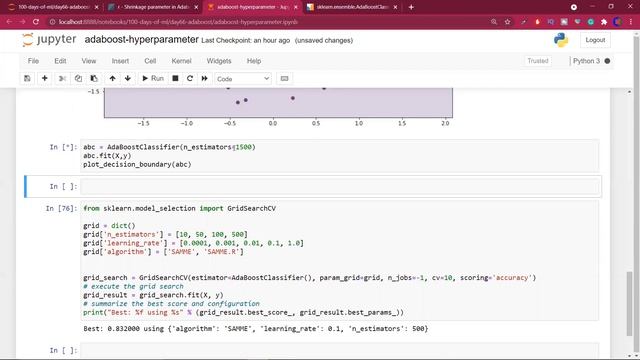640x360 pixels.
Task: Click the GridSearchCV import line
Action: pos(180,208)
